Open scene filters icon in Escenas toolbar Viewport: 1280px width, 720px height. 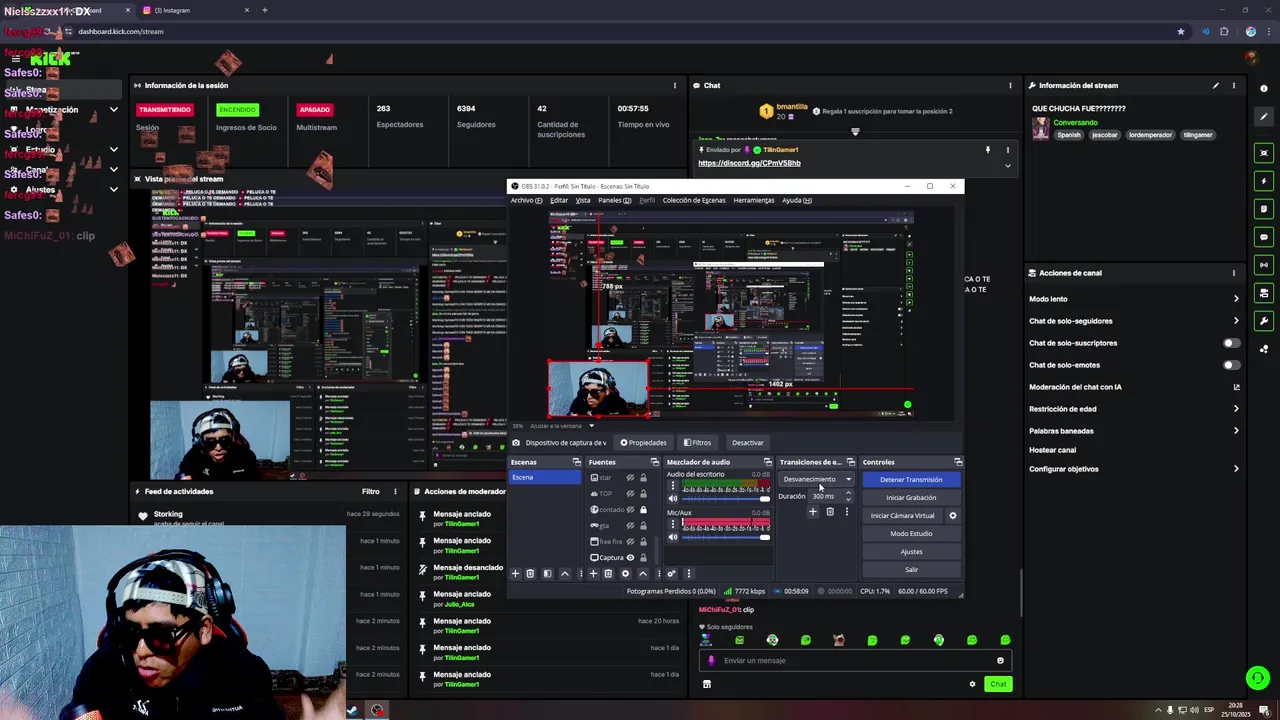point(547,574)
